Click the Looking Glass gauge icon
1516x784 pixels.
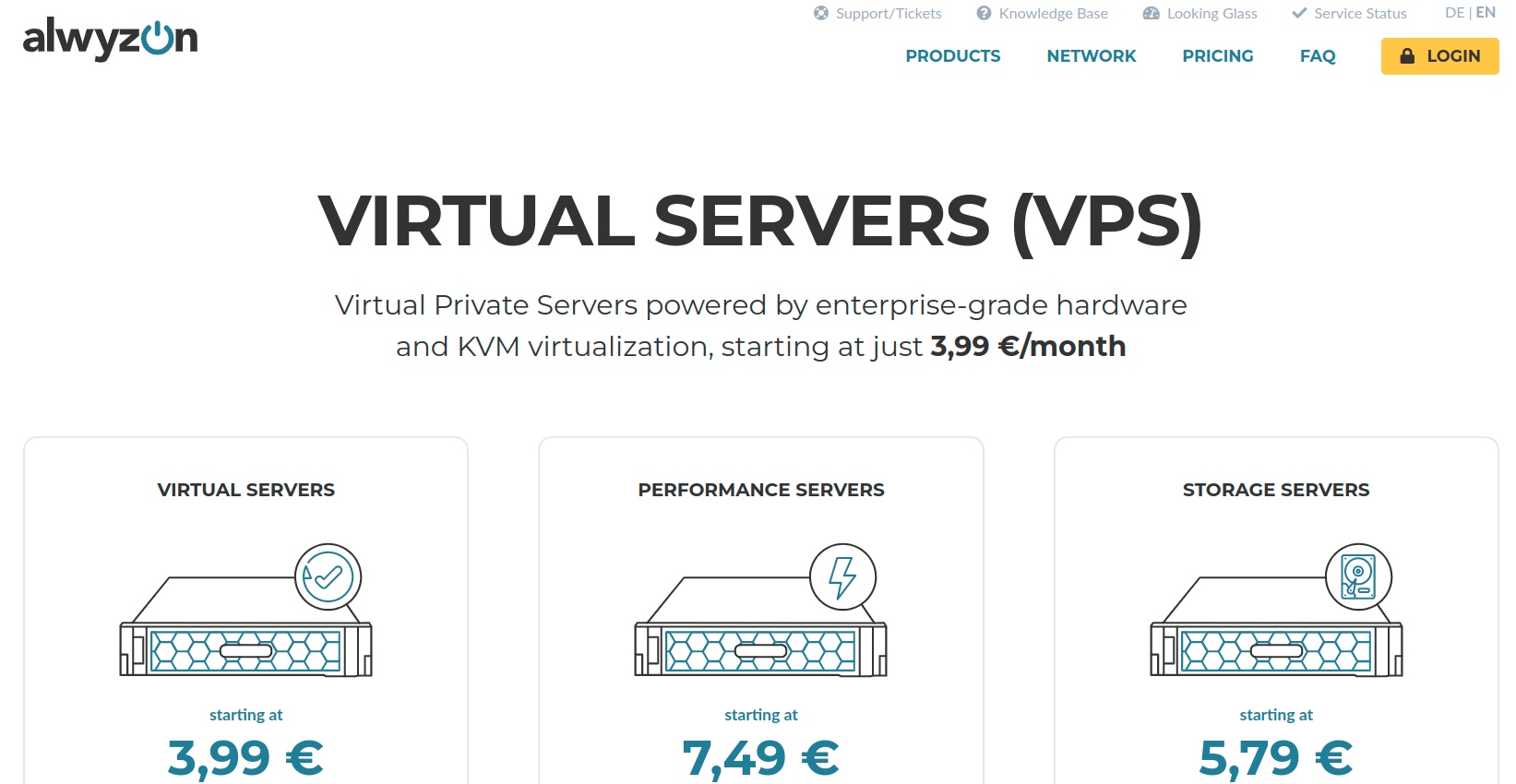[1152, 13]
